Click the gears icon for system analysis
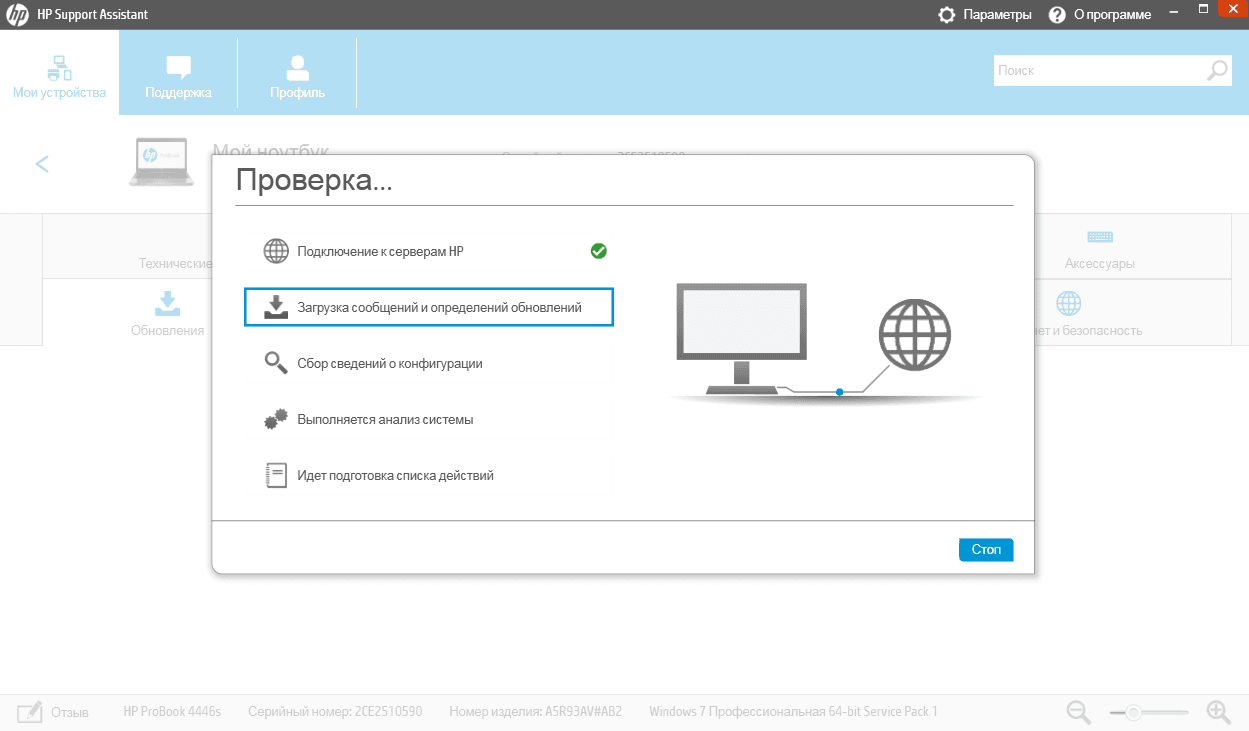 (x=276, y=419)
